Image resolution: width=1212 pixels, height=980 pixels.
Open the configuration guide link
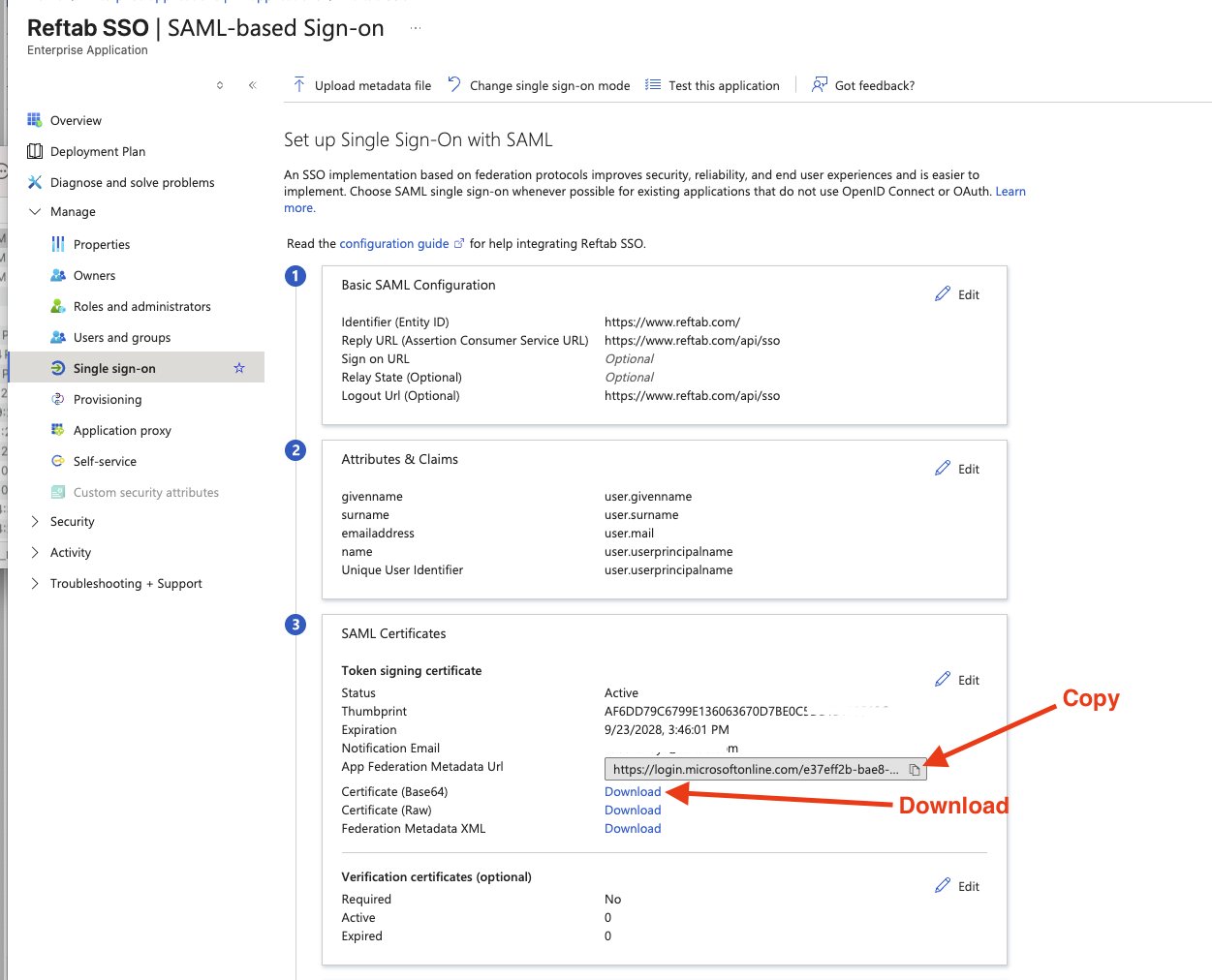pyautogui.click(x=394, y=243)
